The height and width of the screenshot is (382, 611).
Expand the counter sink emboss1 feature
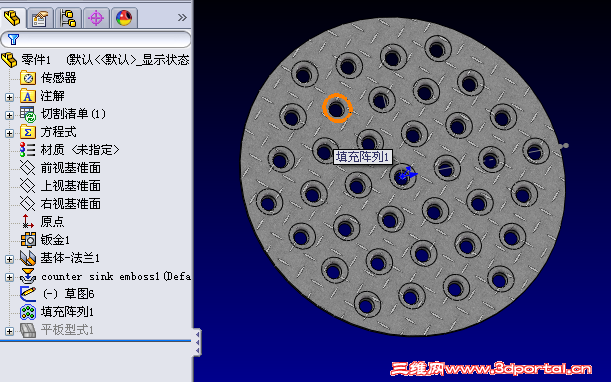point(9,278)
